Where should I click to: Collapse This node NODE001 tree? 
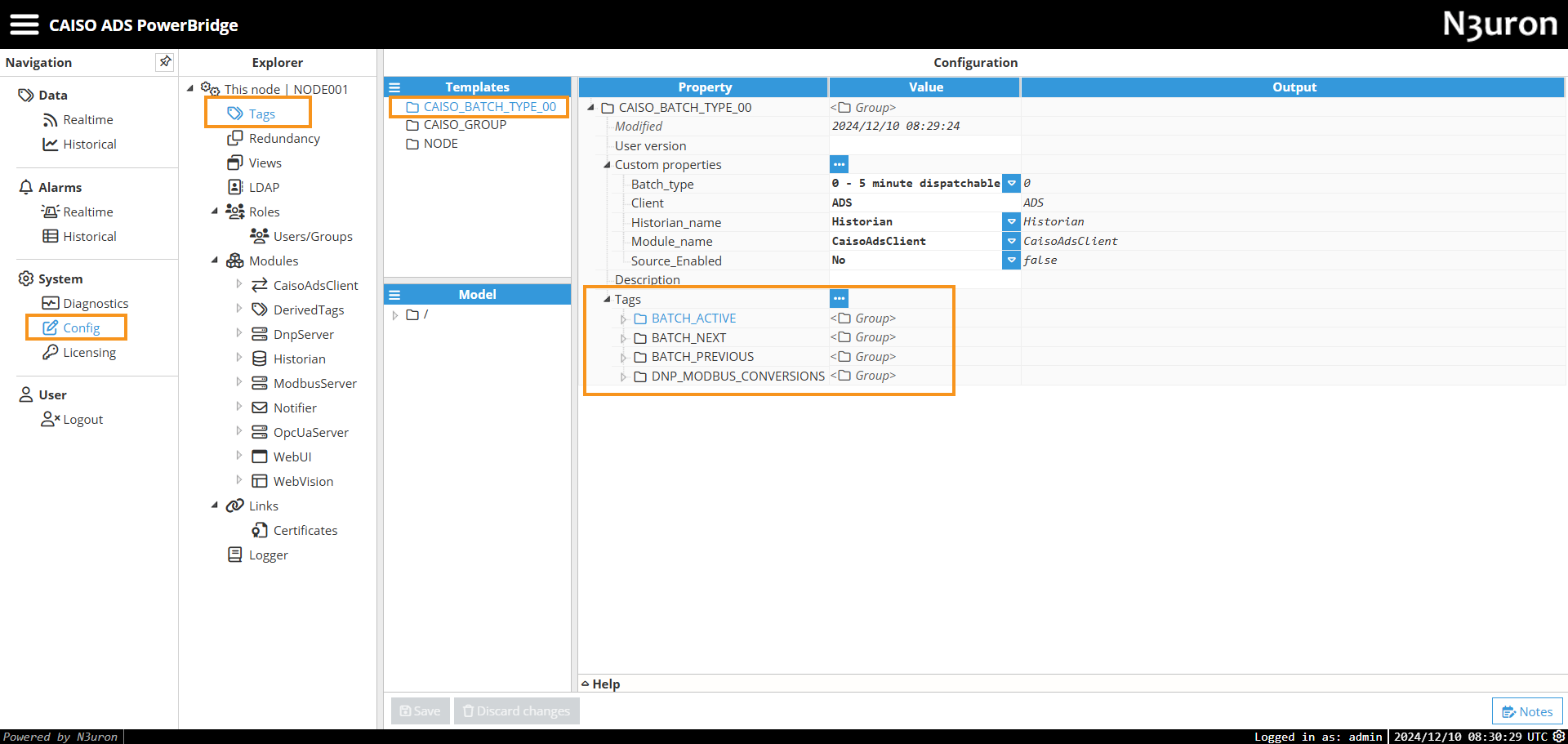[190, 88]
